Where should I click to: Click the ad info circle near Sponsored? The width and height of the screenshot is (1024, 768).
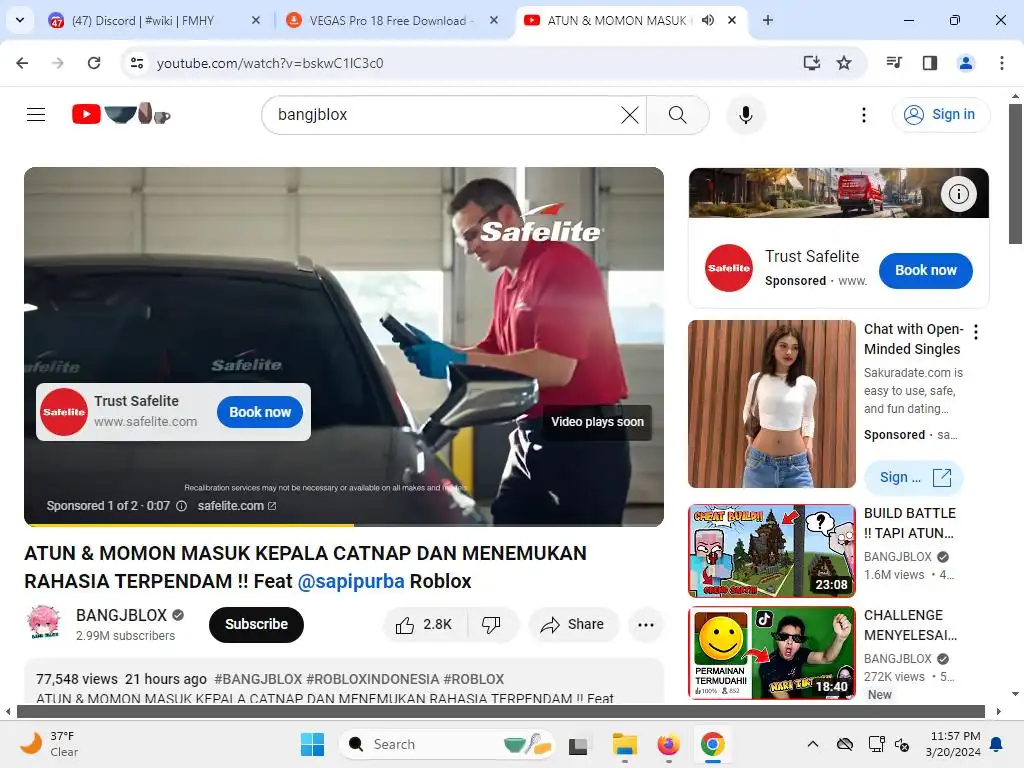coord(182,505)
